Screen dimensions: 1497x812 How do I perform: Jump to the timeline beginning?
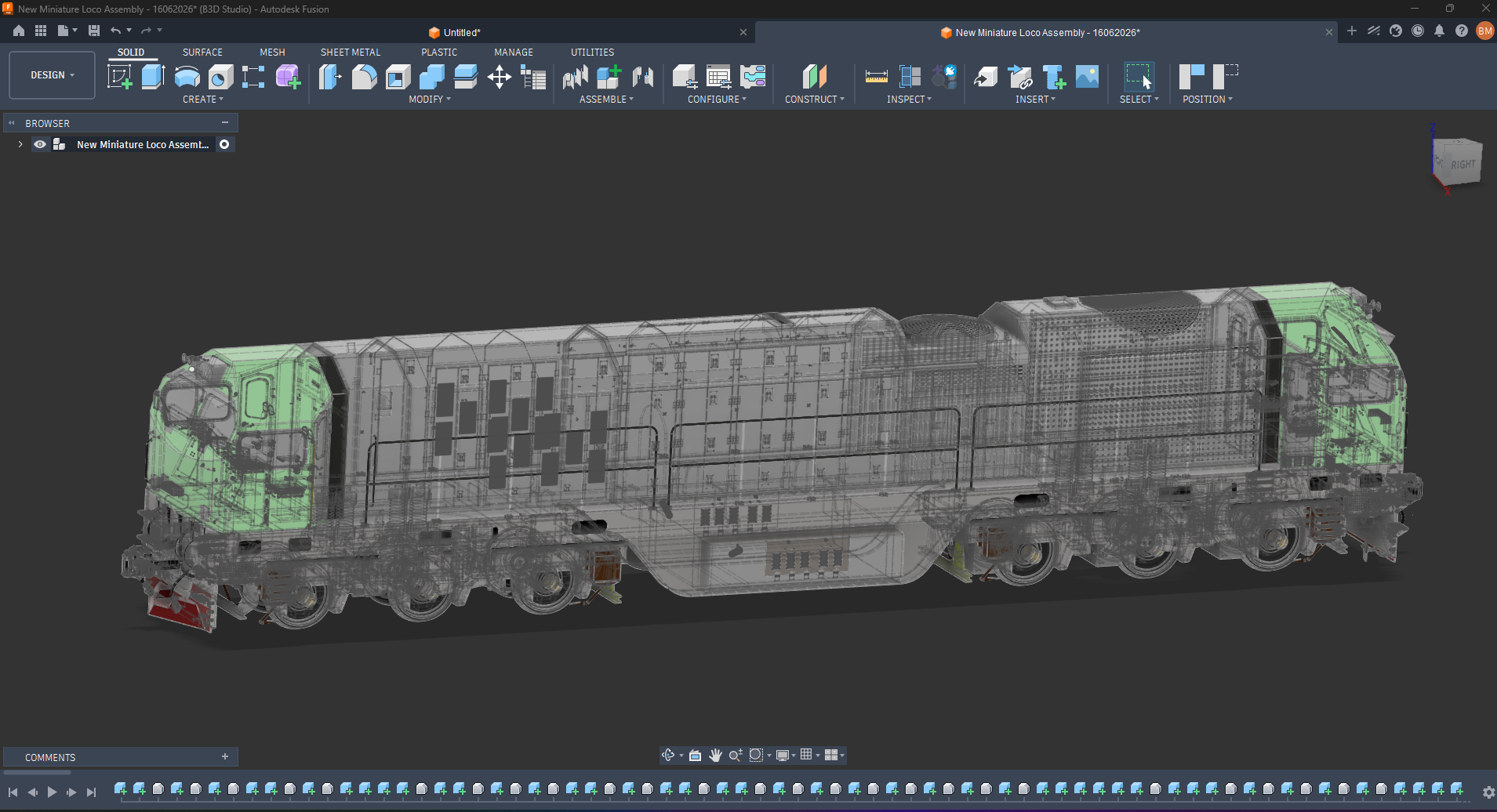click(13, 792)
